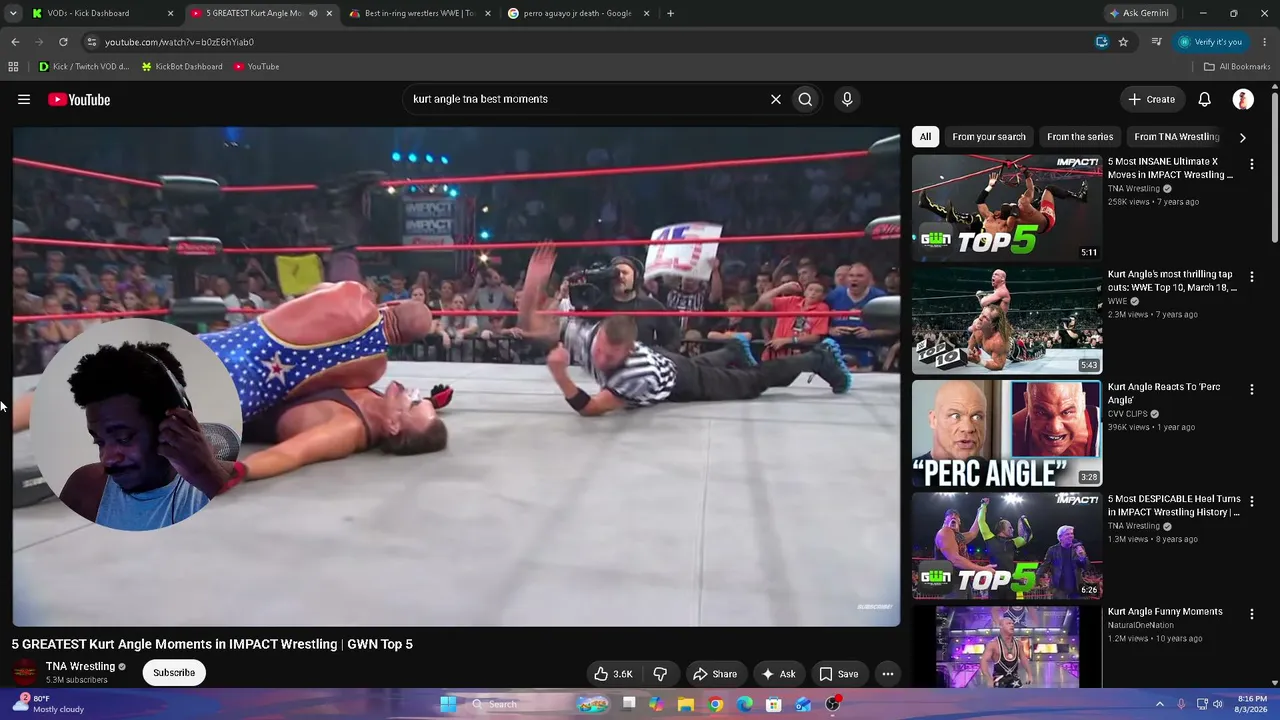Select the From your search chip
Viewport: 1280px width, 720px height.
point(989,137)
